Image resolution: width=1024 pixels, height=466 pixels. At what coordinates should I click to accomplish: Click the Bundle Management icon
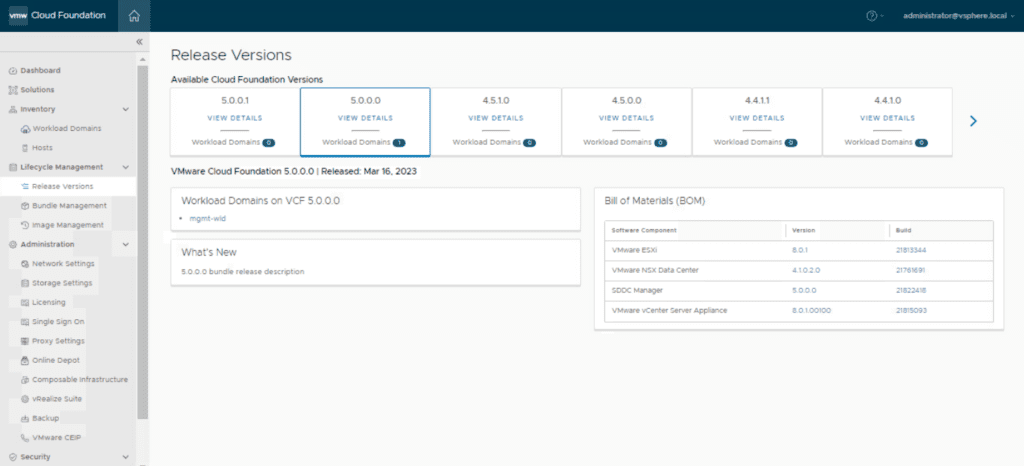(x=25, y=206)
